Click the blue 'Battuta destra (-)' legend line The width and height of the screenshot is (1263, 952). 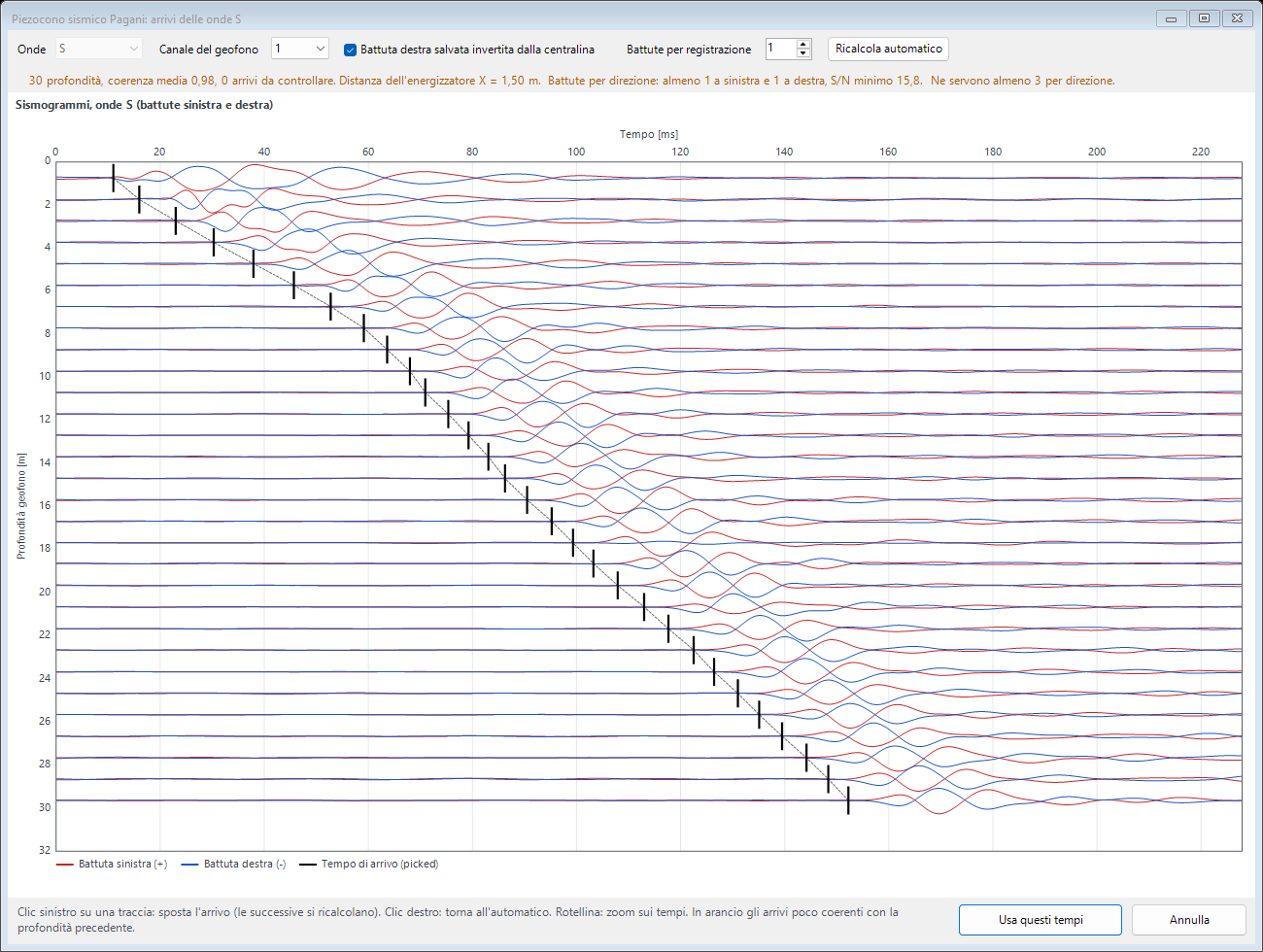[x=190, y=865]
